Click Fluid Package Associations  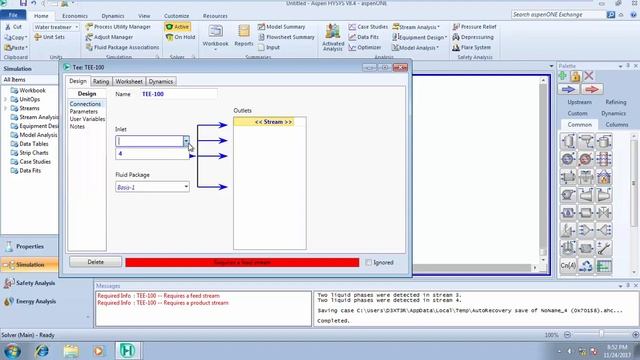tap(122, 47)
